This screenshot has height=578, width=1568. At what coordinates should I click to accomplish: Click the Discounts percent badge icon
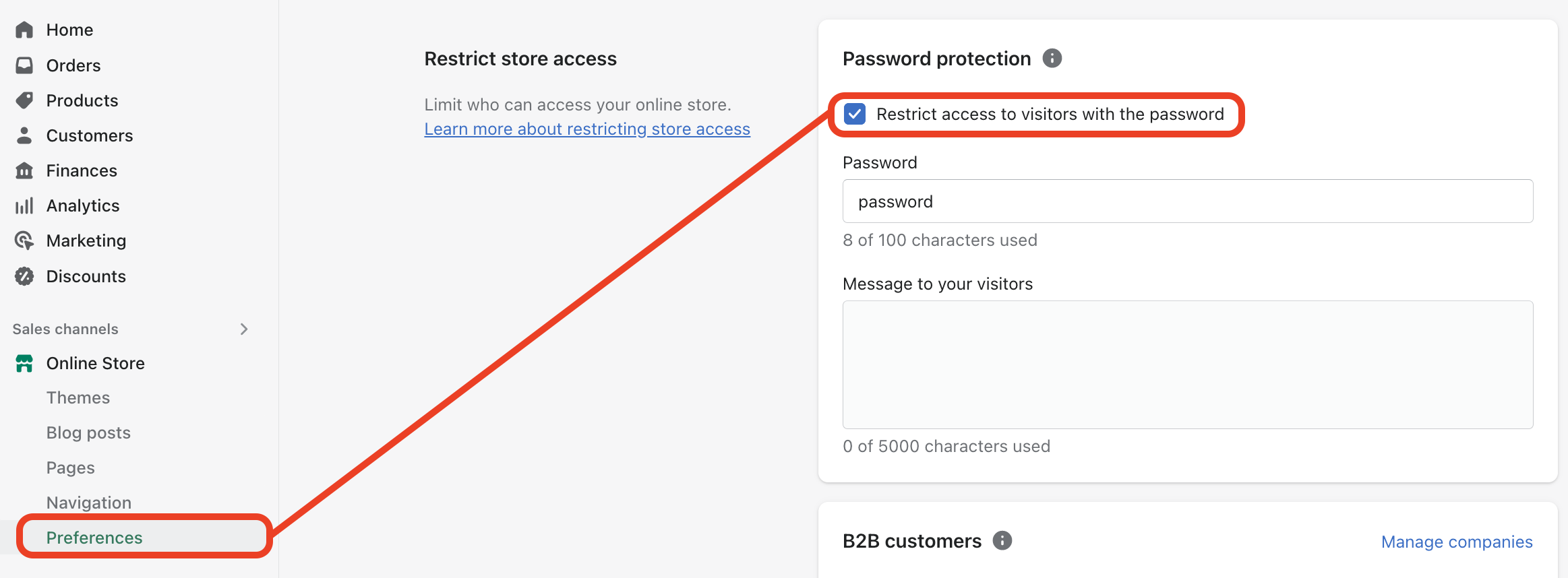(x=24, y=276)
